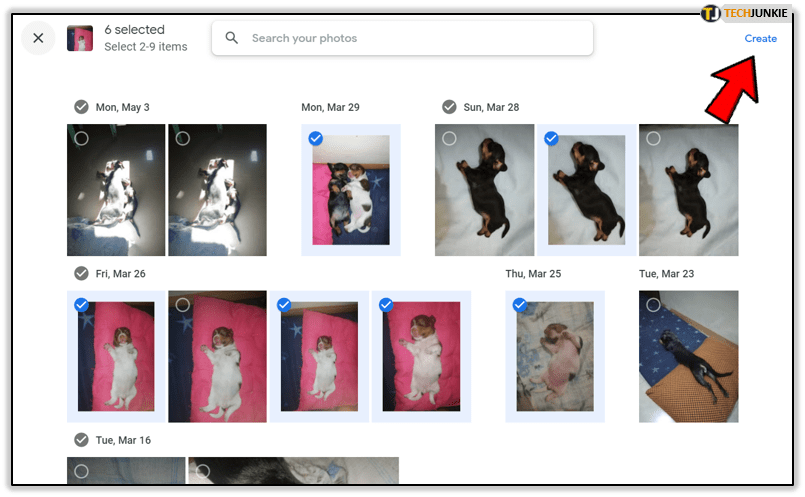Viewport: 805px width, 497px height.
Task: Toggle the Sun, Mar 28 date checkmark
Action: tap(449, 107)
